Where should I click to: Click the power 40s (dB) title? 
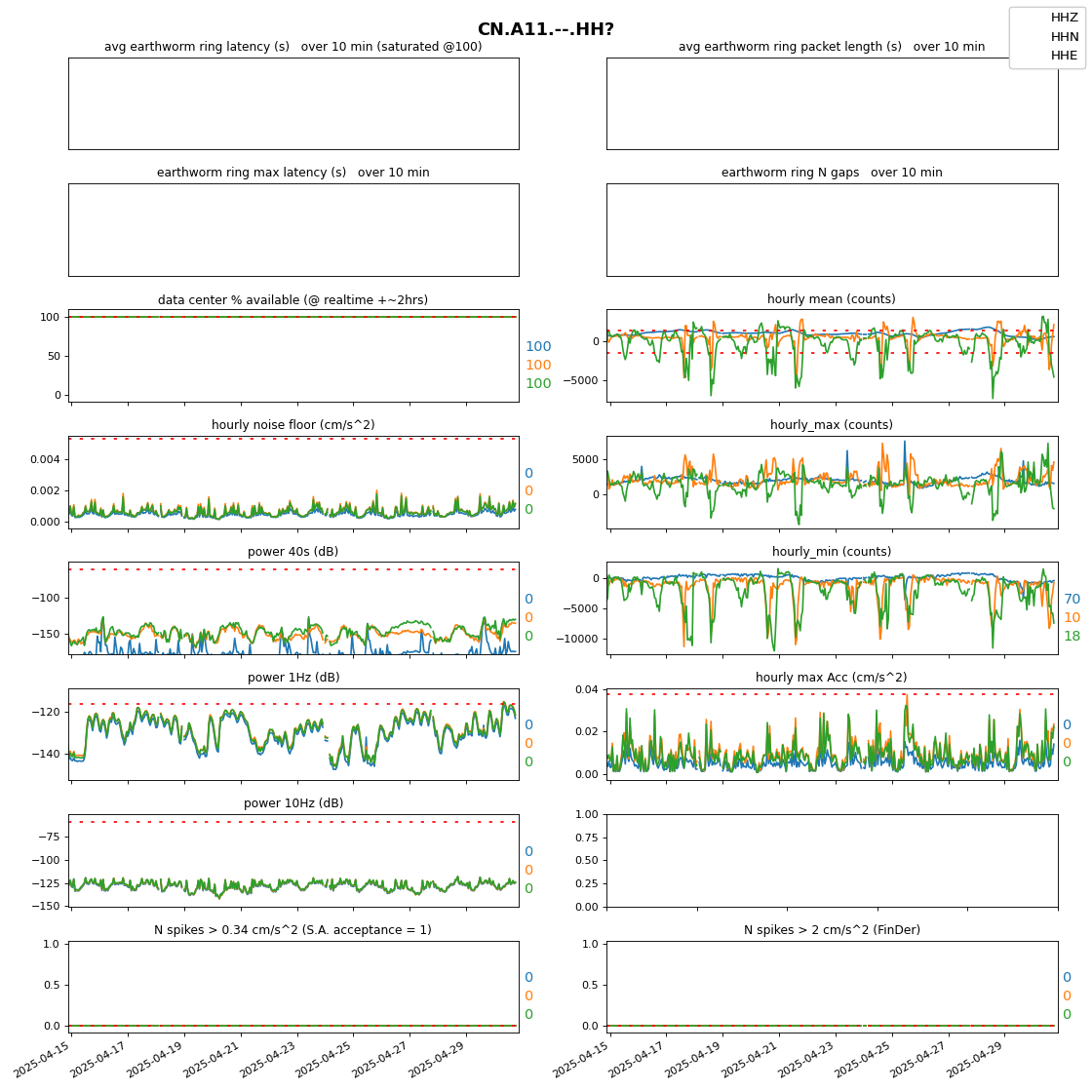coord(293,552)
